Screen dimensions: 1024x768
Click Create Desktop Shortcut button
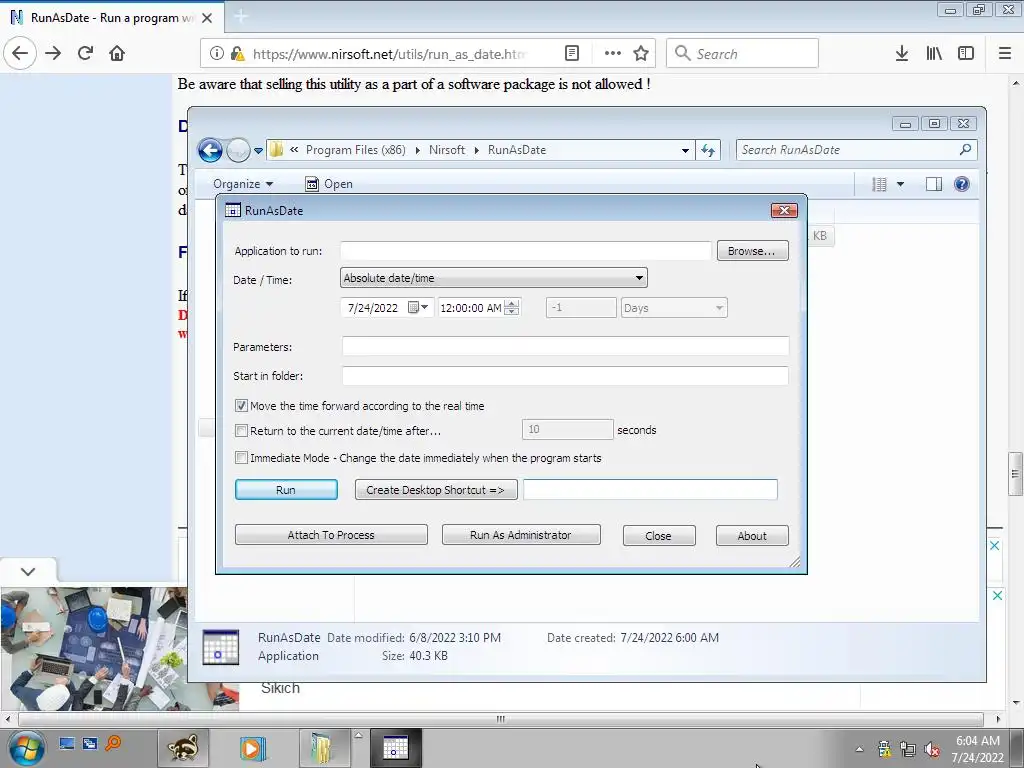click(436, 490)
